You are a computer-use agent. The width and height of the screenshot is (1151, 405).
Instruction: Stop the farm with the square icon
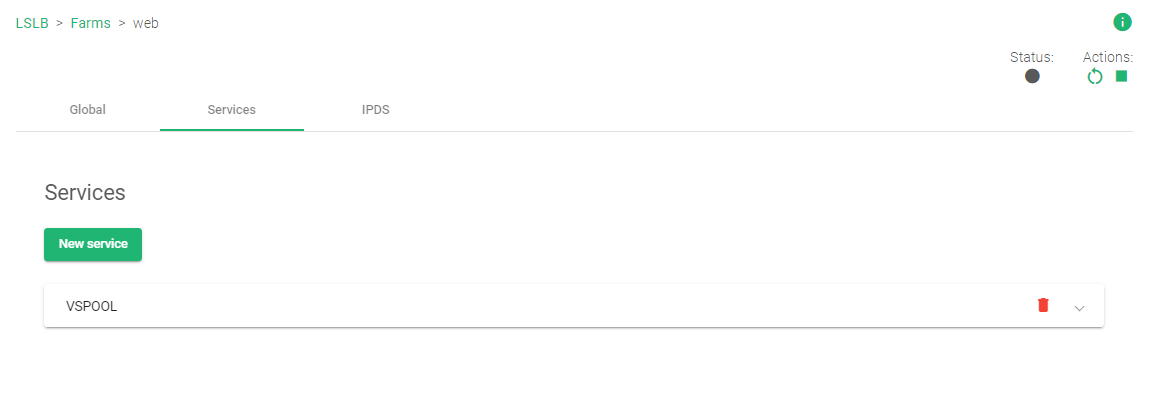tap(1121, 76)
